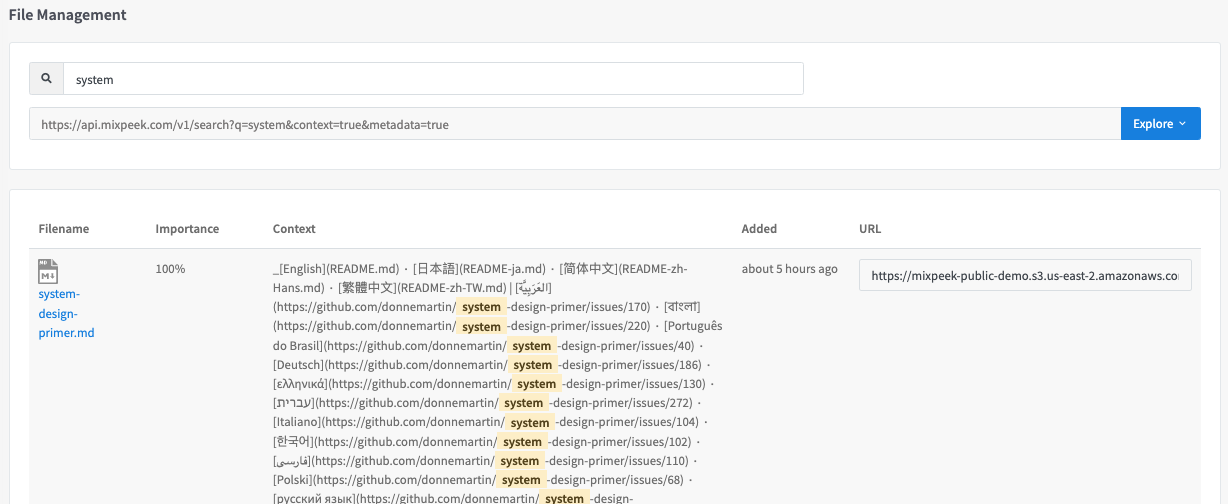Click the 'about 5 hours ago' timestamp
Image resolution: width=1228 pixels, height=504 pixels.
tap(790, 269)
